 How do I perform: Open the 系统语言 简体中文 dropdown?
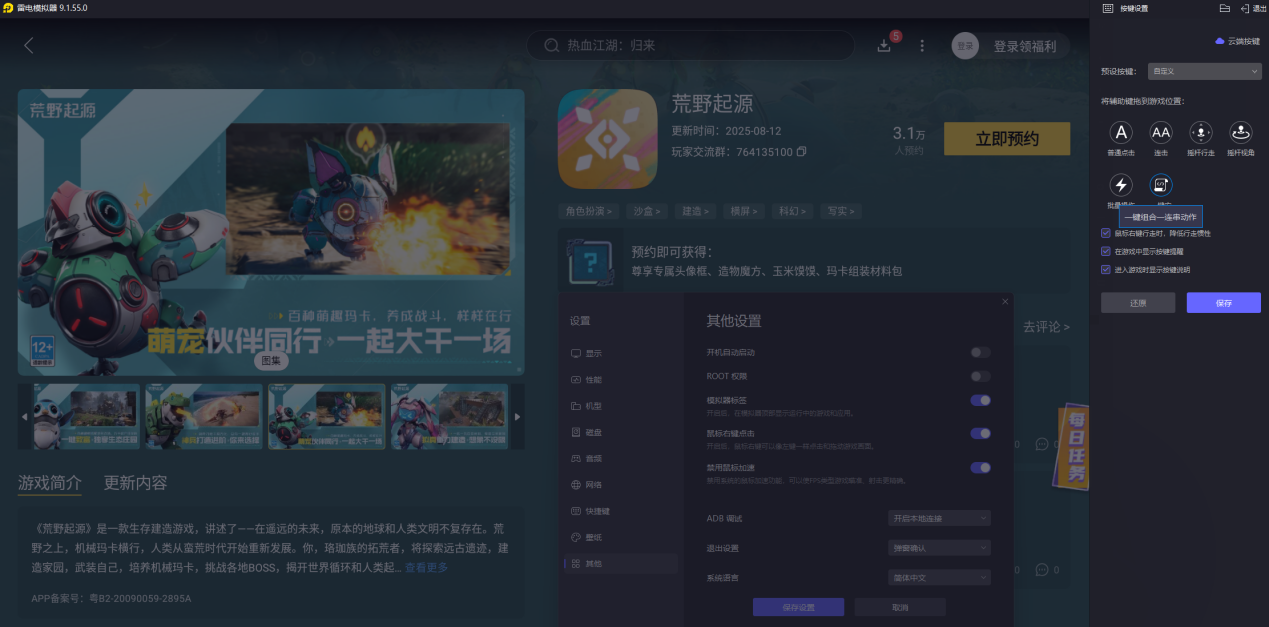[939, 577]
